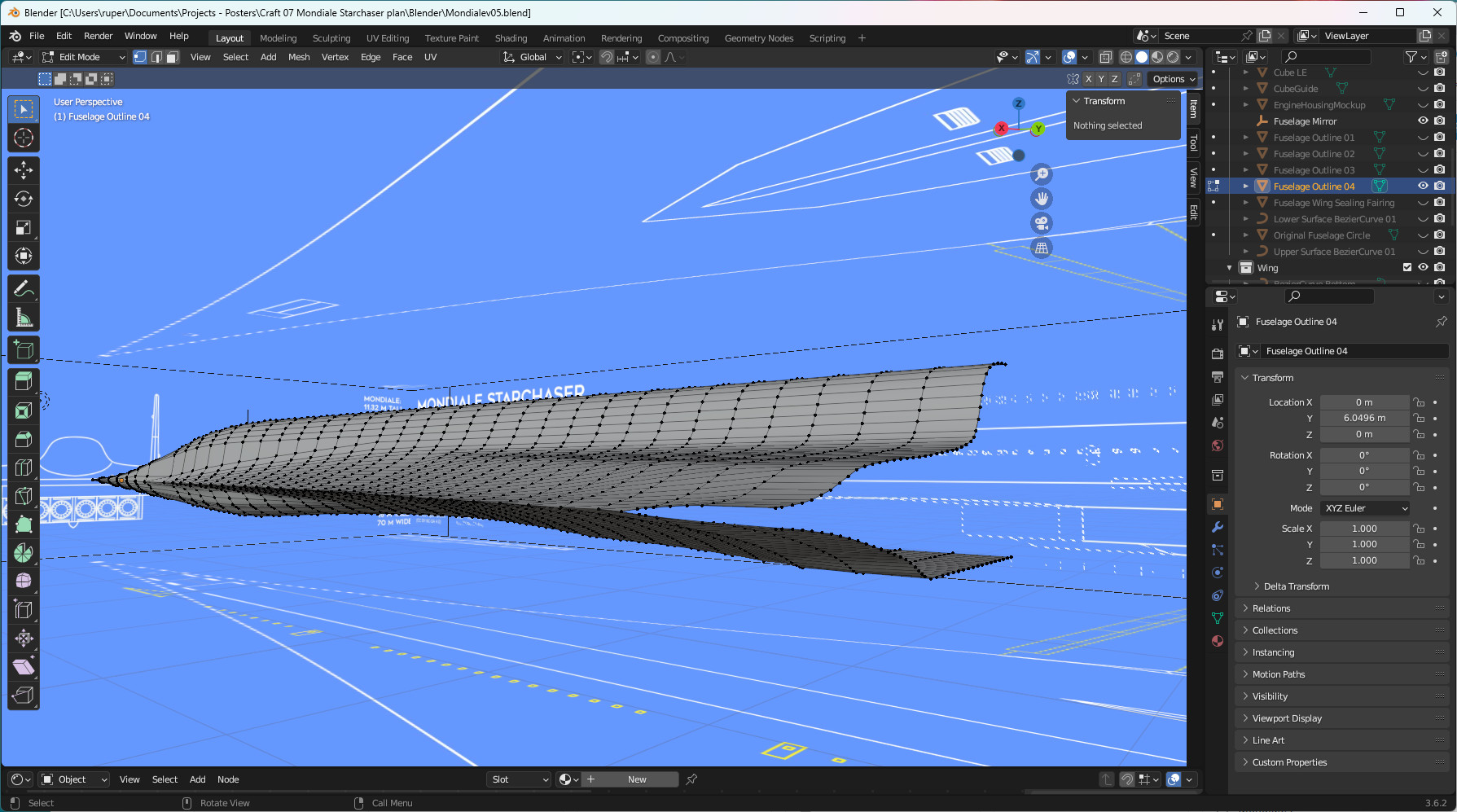Image resolution: width=1457 pixels, height=812 pixels.
Task: Toggle X-ray display in viewport header
Action: pyautogui.click(x=1106, y=57)
